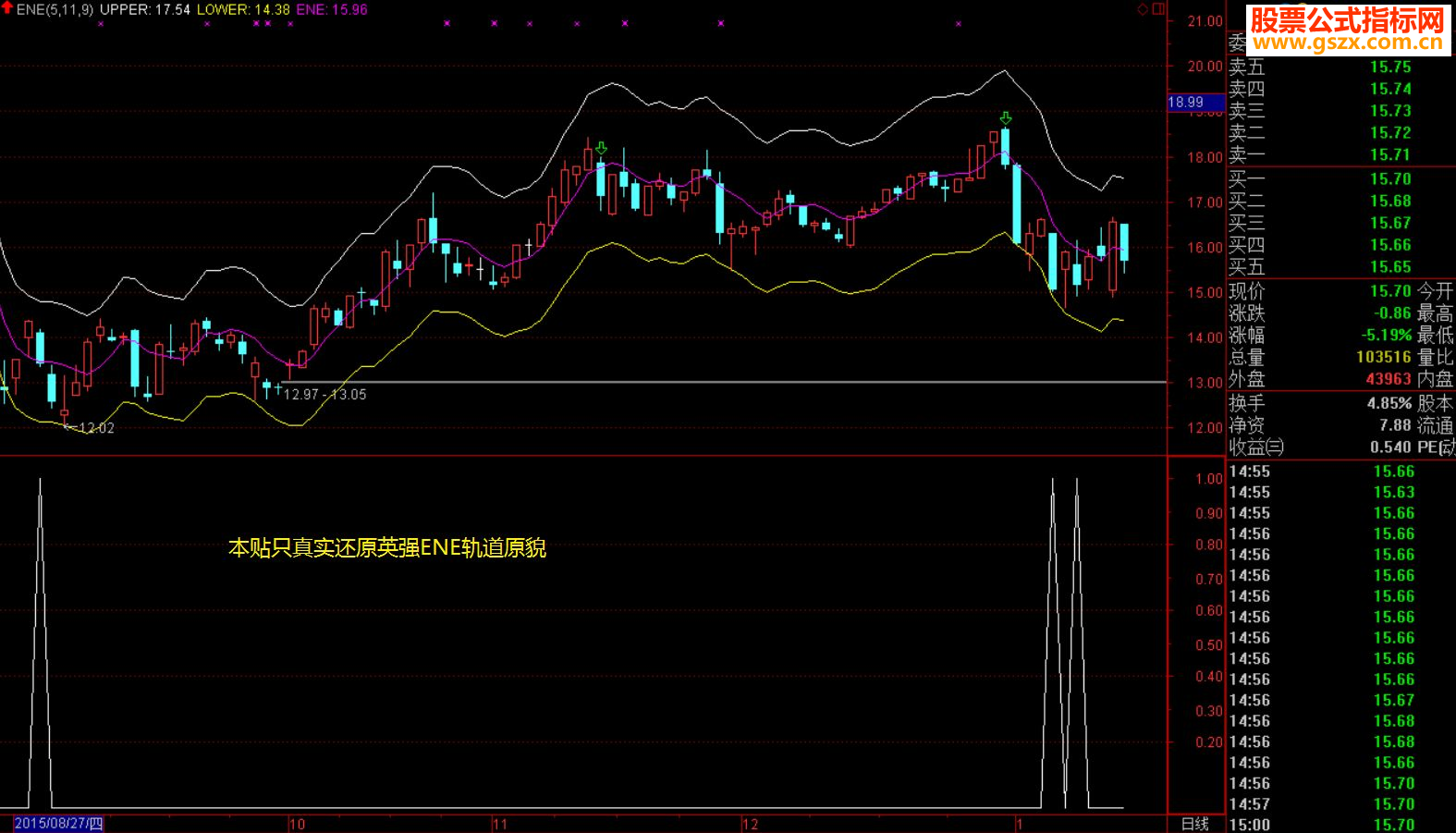Click the 卖一 ask row at 15.71
1456x833 pixels.
click(x=1320, y=155)
